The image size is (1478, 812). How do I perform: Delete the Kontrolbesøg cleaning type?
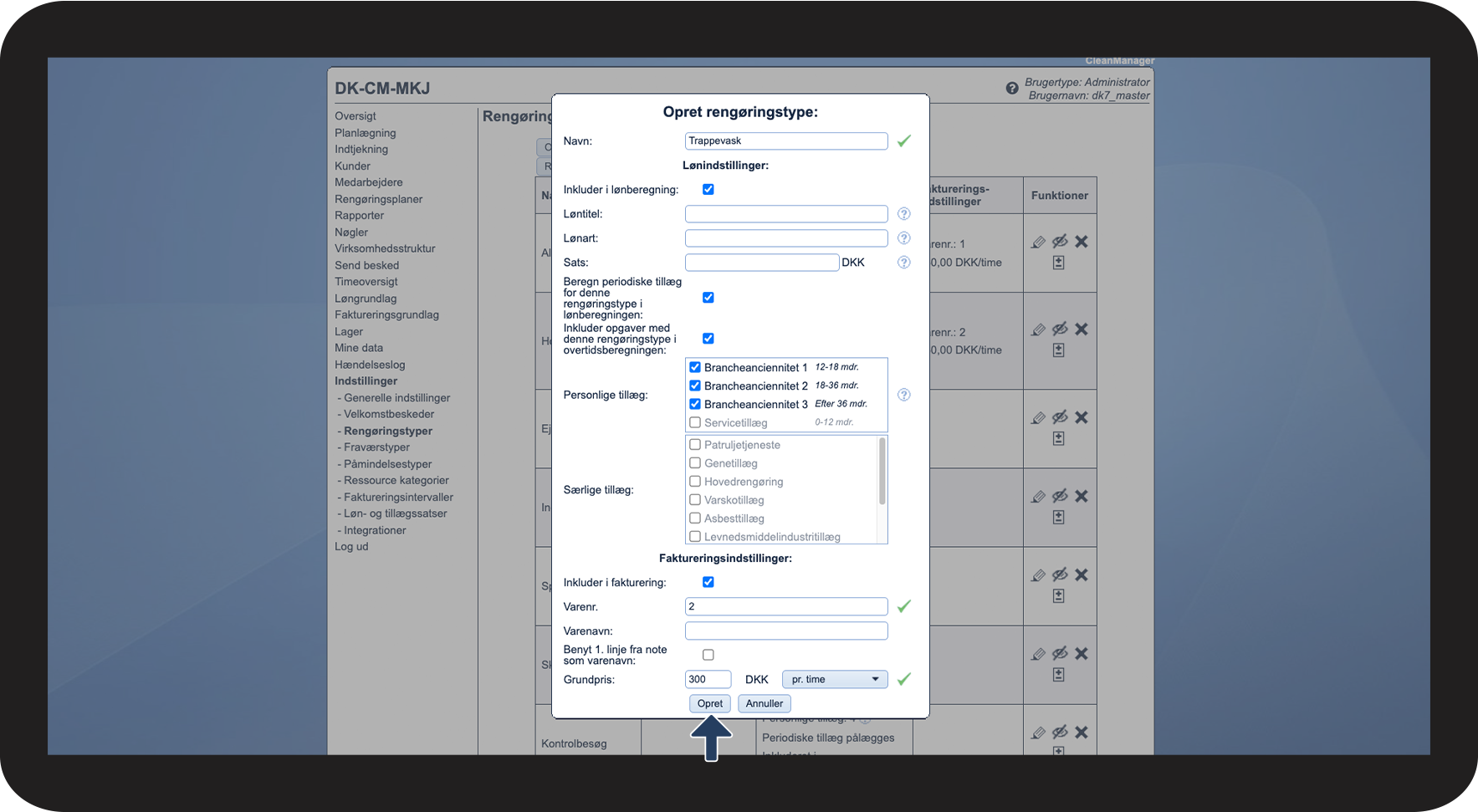(1082, 733)
